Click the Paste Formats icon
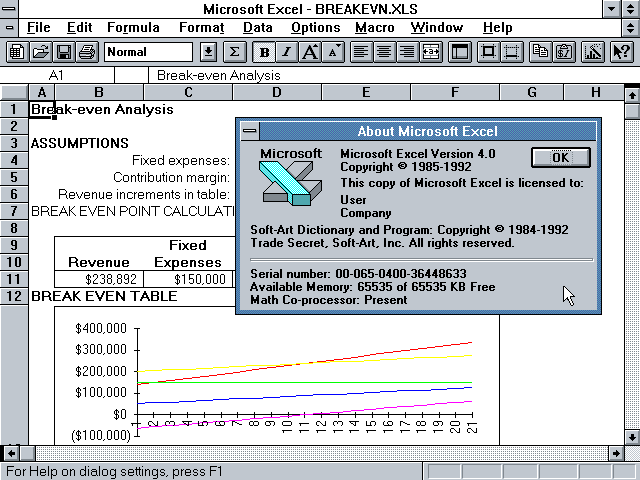The image size is (640, 480). (x=564, y=52)
